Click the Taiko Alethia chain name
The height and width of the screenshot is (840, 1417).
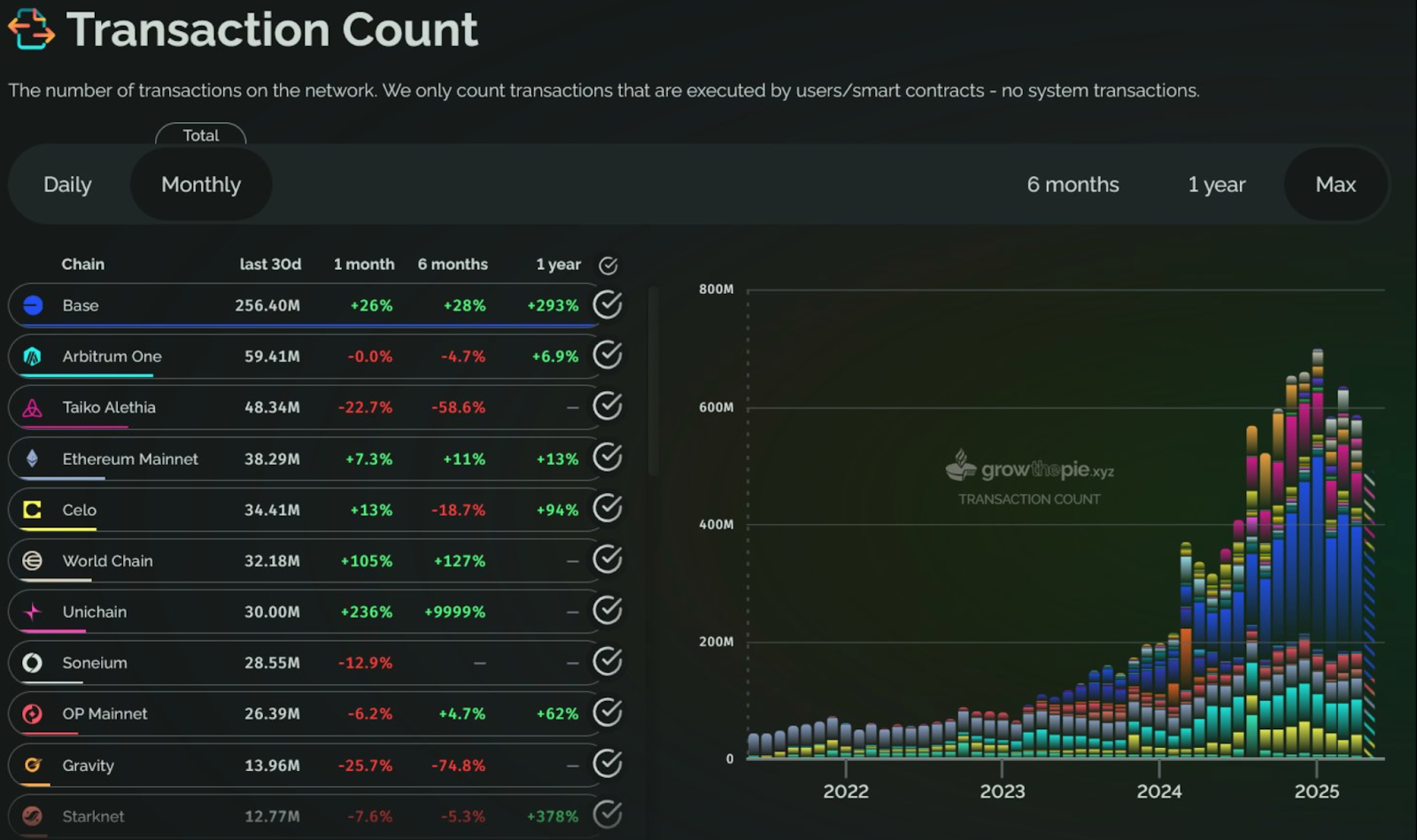click(109, 407)
